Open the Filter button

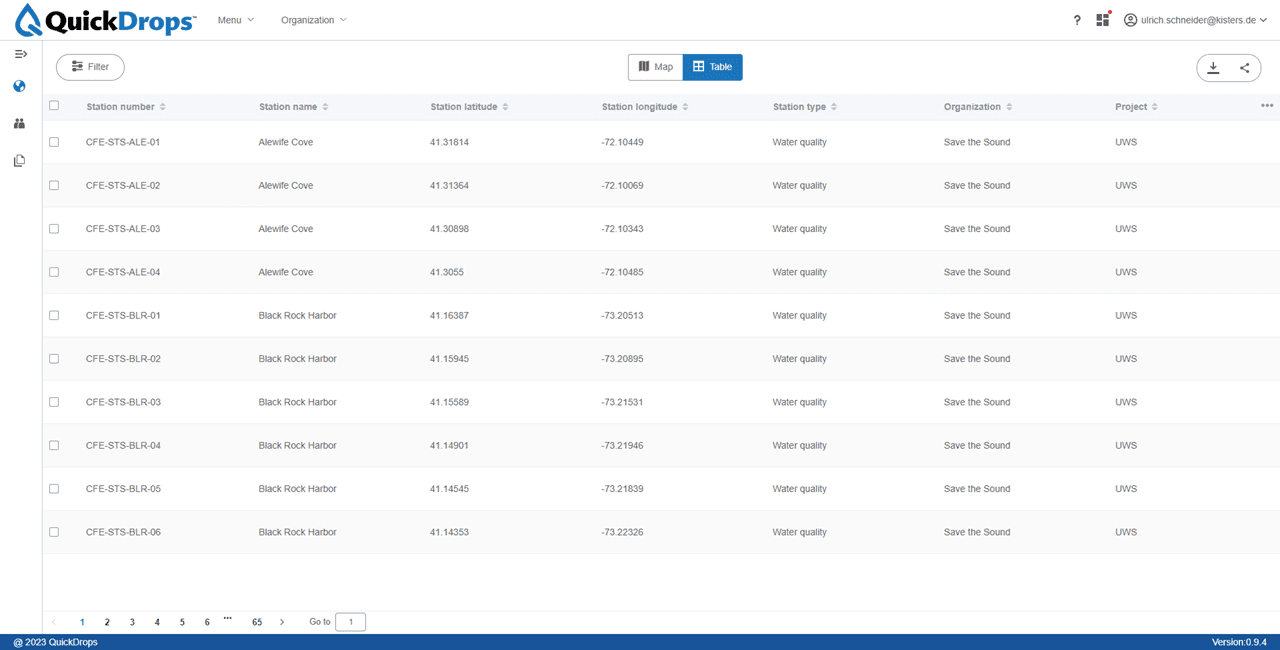(x=90, y=67)
